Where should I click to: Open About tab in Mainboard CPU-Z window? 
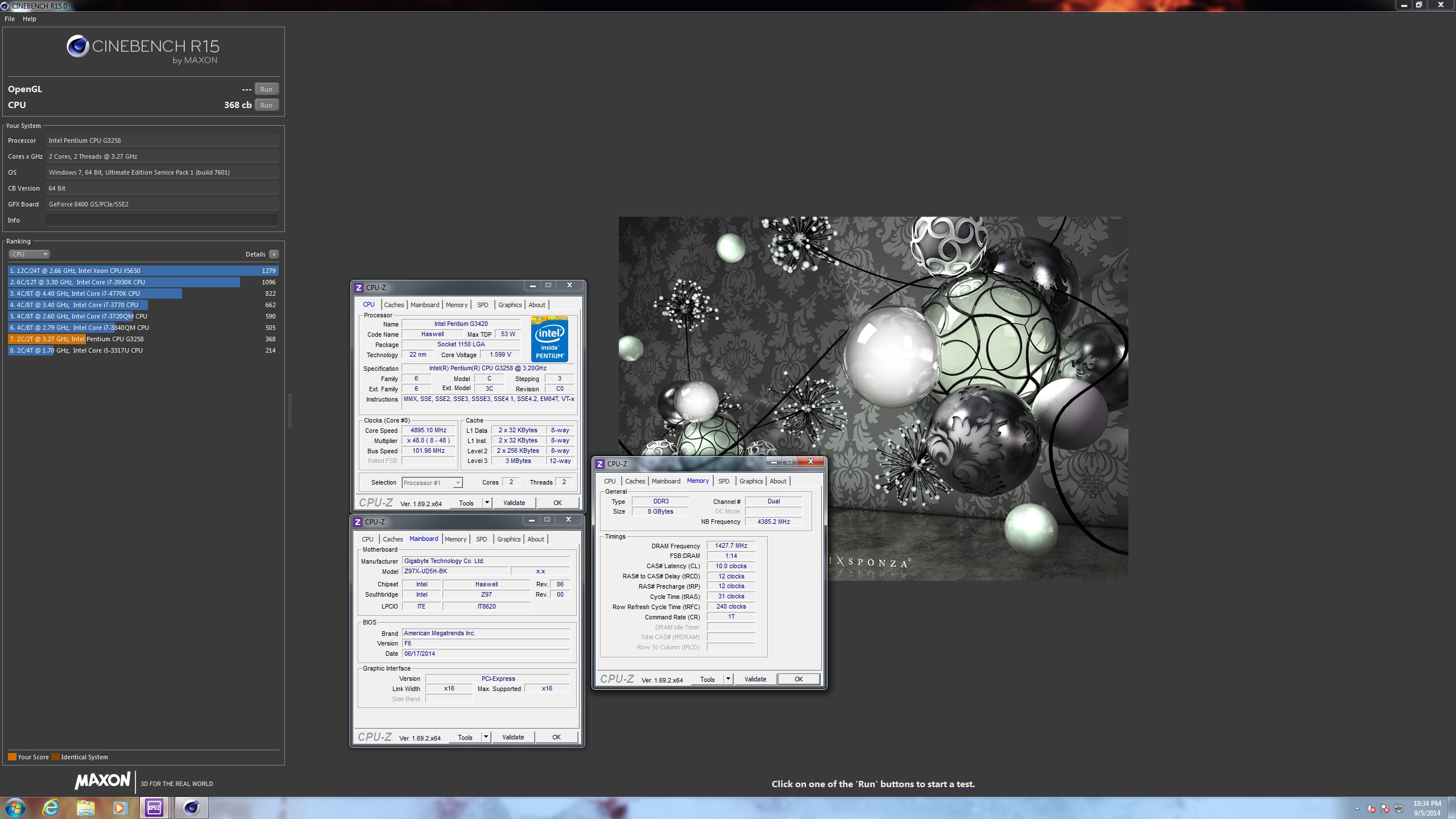coord(536,539)
